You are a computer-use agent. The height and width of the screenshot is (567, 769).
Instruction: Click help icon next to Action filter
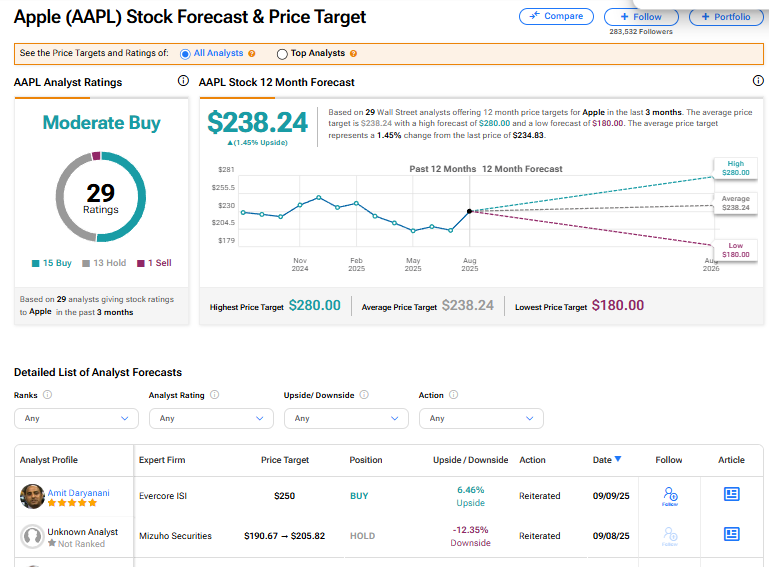click(x=454, y=395)
